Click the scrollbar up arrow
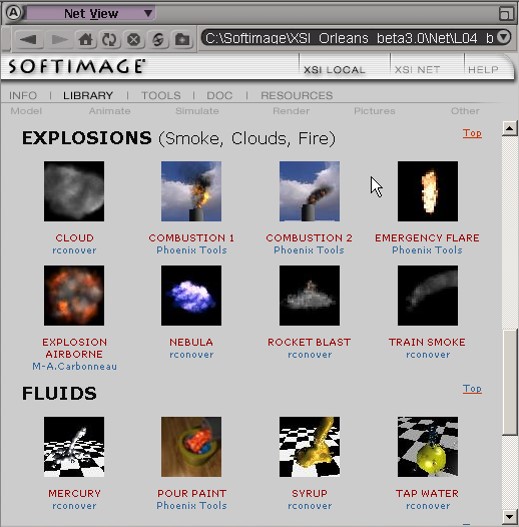 [x=510, y=128]
